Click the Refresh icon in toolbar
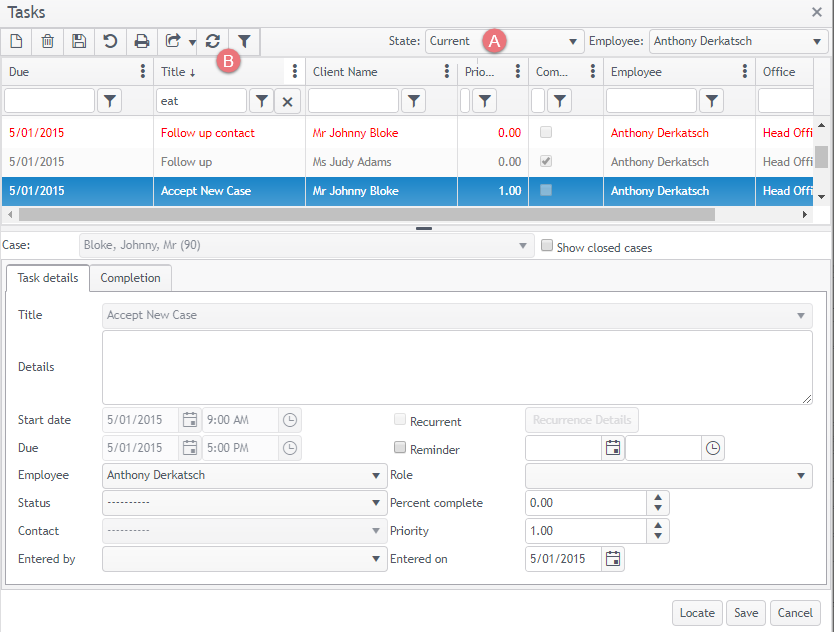This screenshot has height=632, width=834. pyautogui.click(x=212, y=41)
